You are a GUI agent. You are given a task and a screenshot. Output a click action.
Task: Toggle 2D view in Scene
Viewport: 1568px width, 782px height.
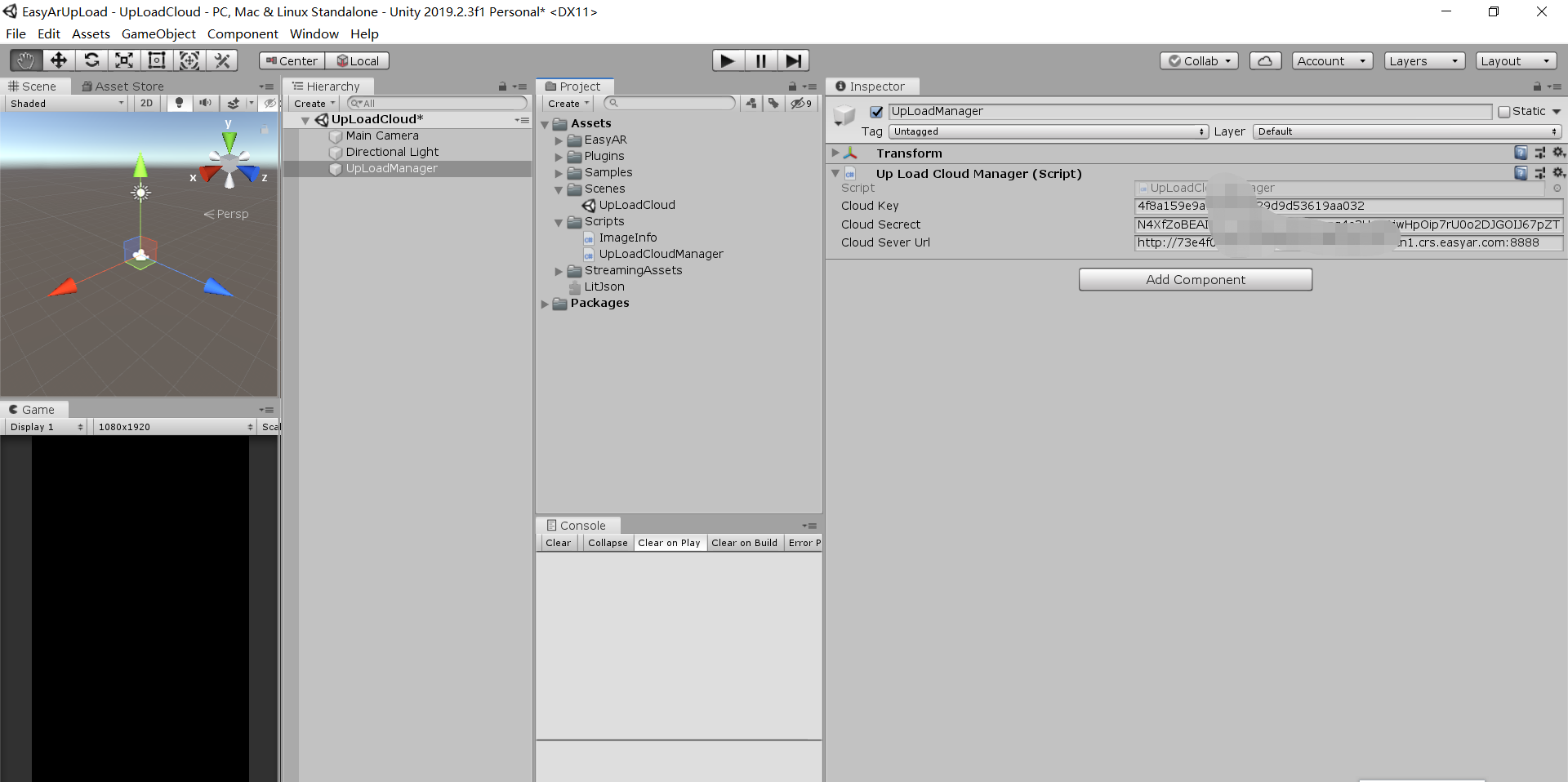(x=146, y=104)
